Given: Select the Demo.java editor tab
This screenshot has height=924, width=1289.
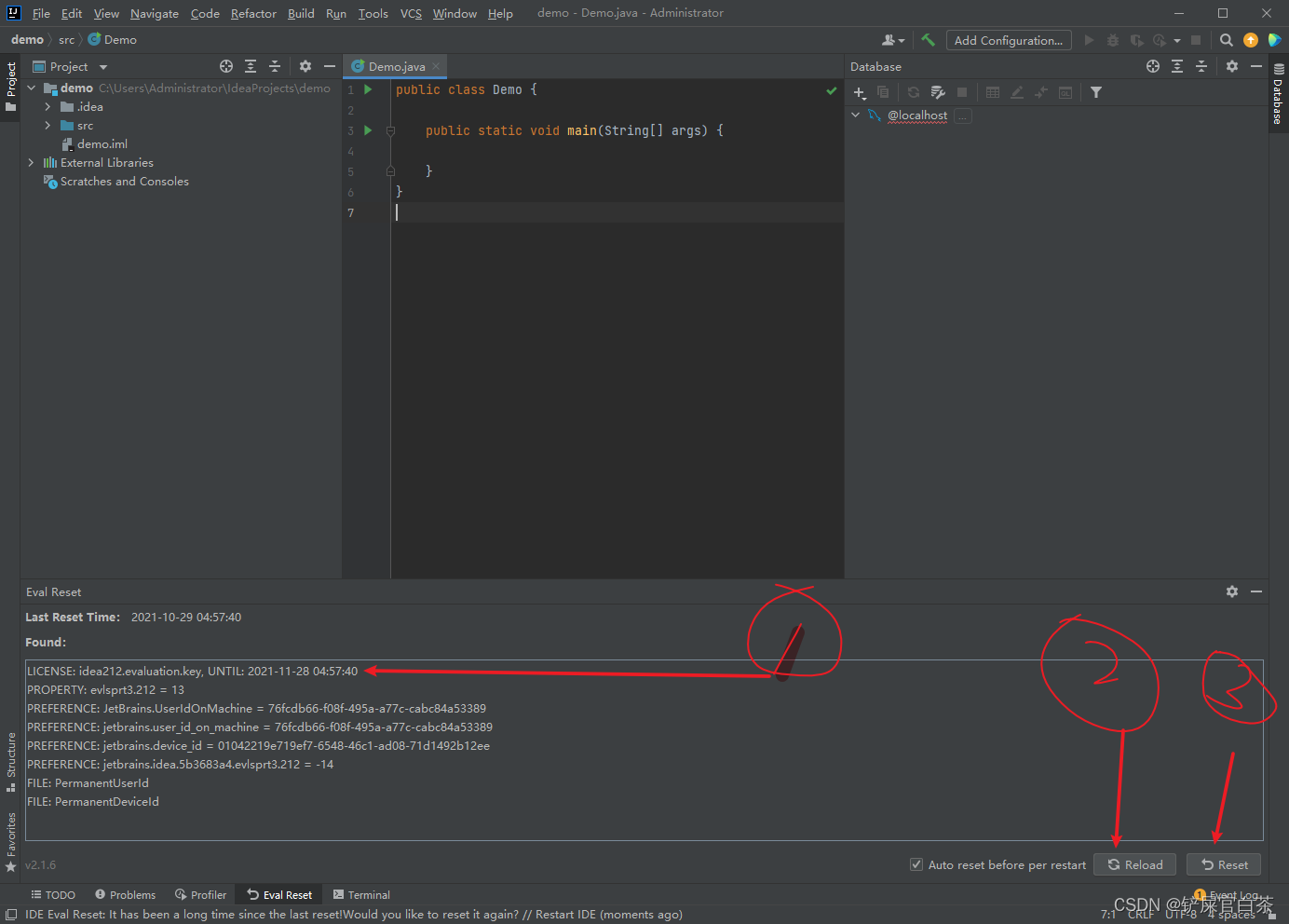Looking at the screenshot, I should click(397, 66).
